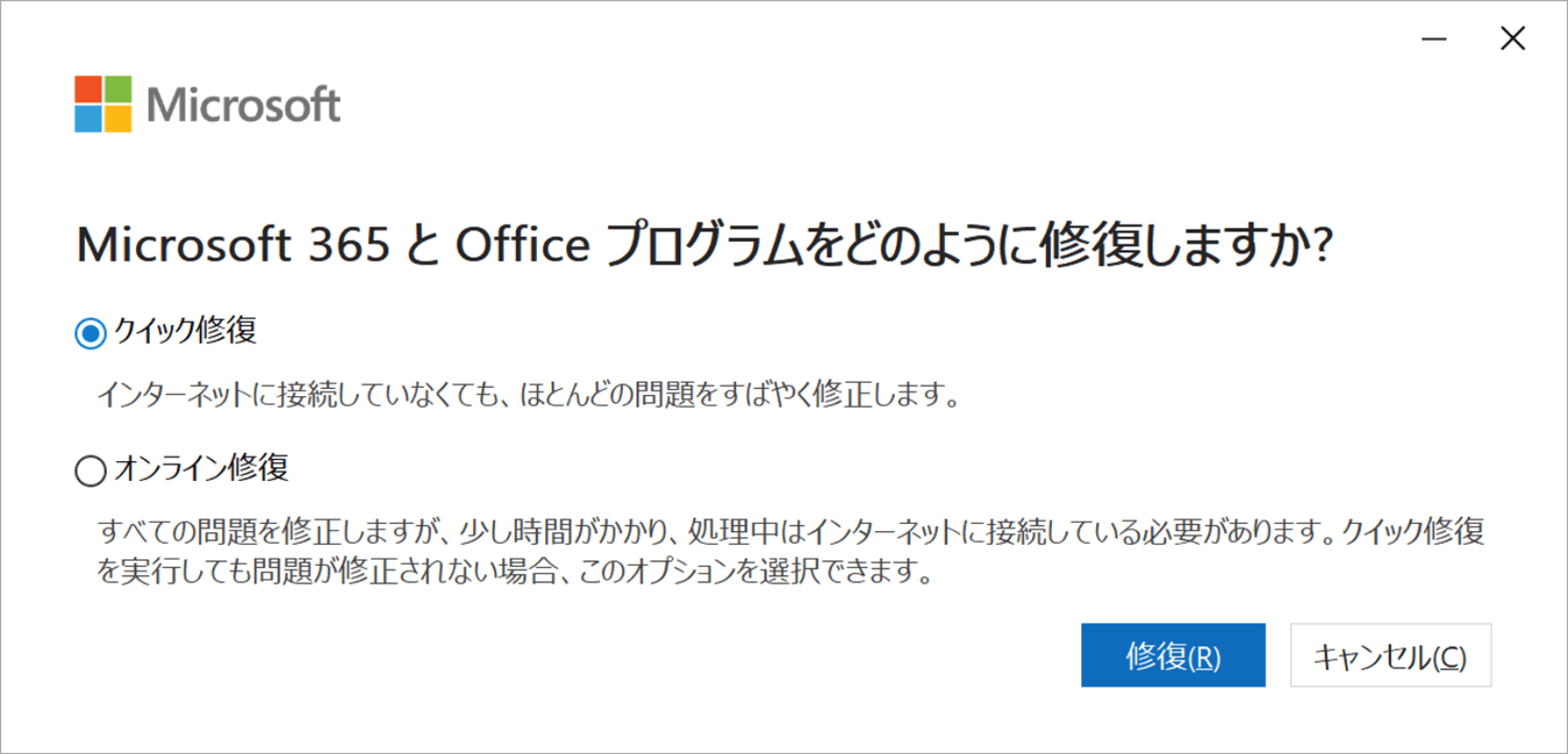The image size is (1568, 754).
Task: Click the blue square of Microsoft logo
Action: (89, 119)
